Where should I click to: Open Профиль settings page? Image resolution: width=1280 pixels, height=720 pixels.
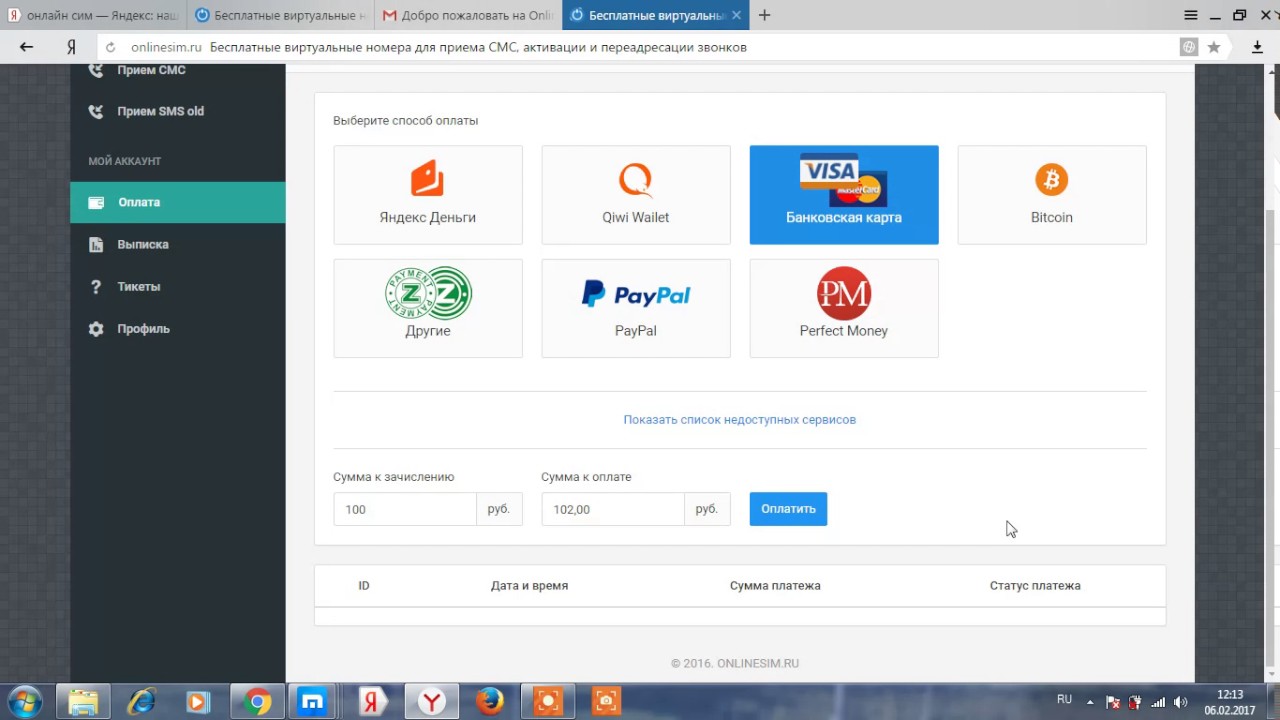coord(178,328)
